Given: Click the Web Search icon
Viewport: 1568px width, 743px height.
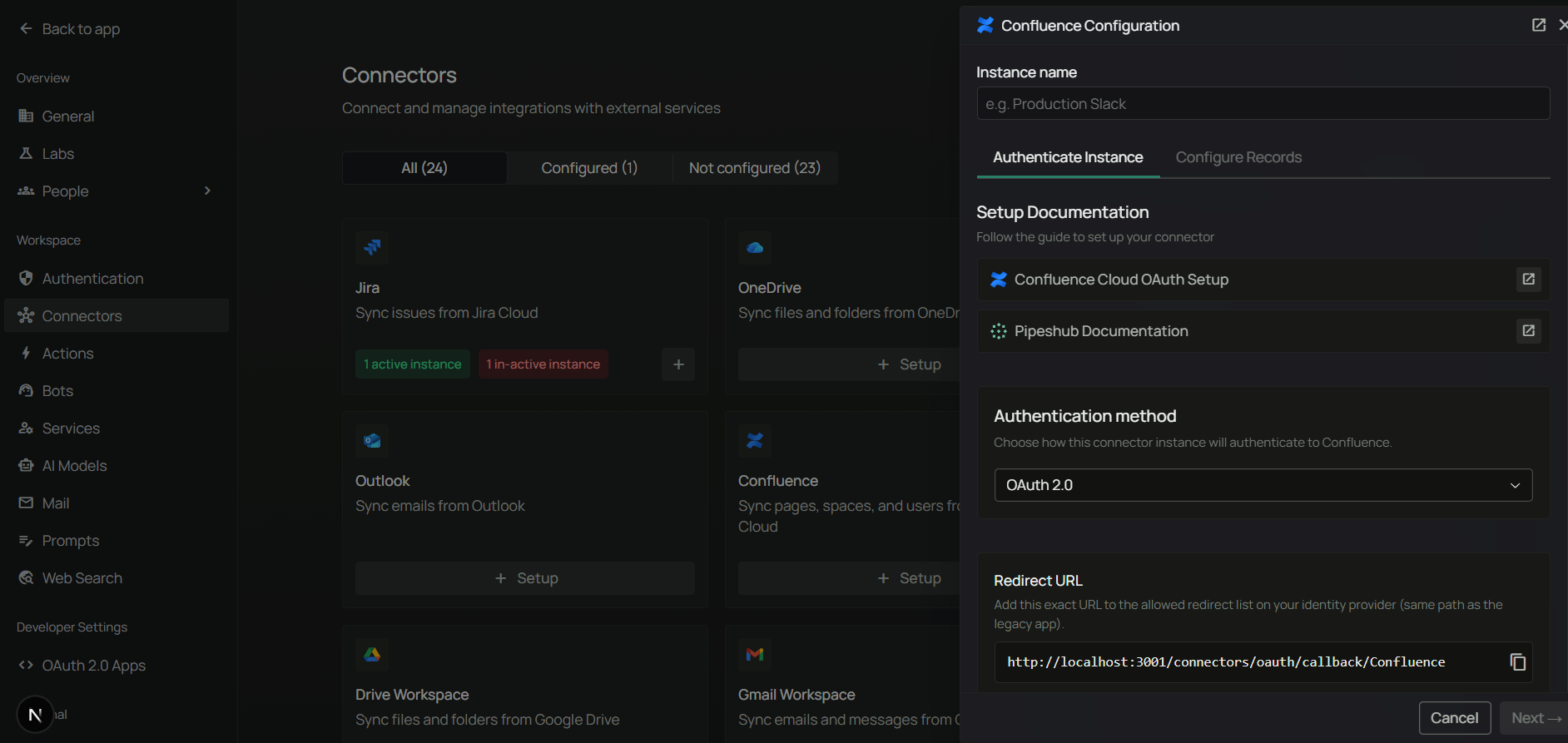Looking at the screenshot, I should (26, 577).
